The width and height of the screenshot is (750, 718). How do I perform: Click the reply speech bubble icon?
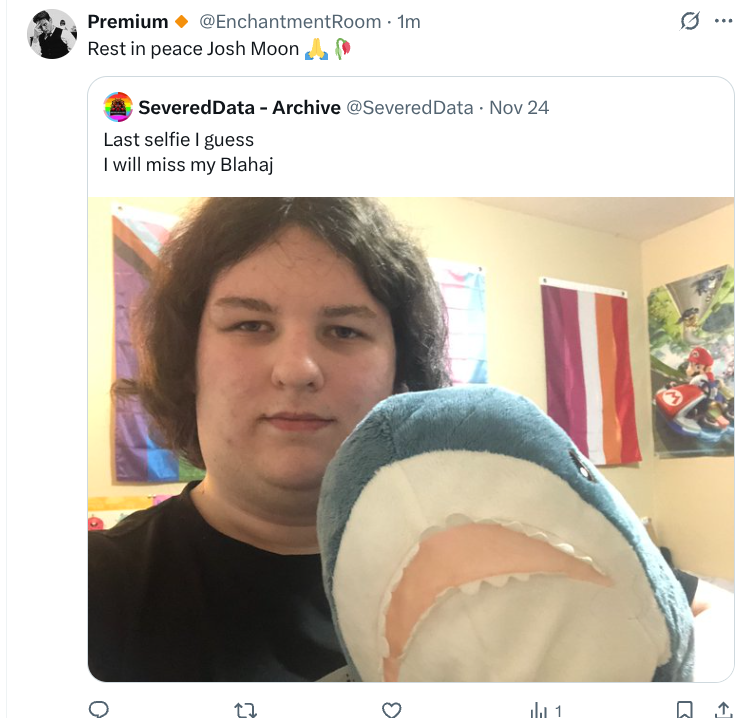98,709
